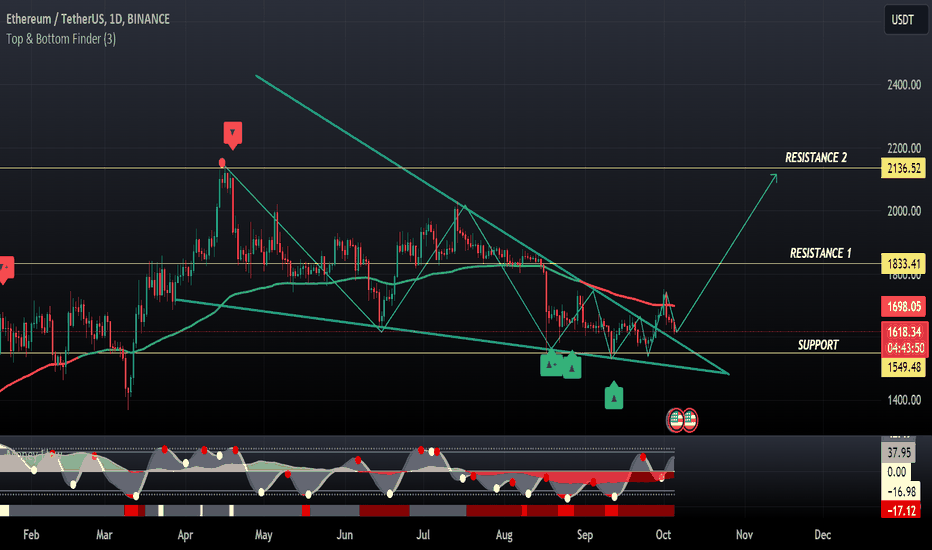Viewport: 932px width, 550px height.
Task: Click the Ethereum / TetherUS symbol title
Action: click(88, 19)
